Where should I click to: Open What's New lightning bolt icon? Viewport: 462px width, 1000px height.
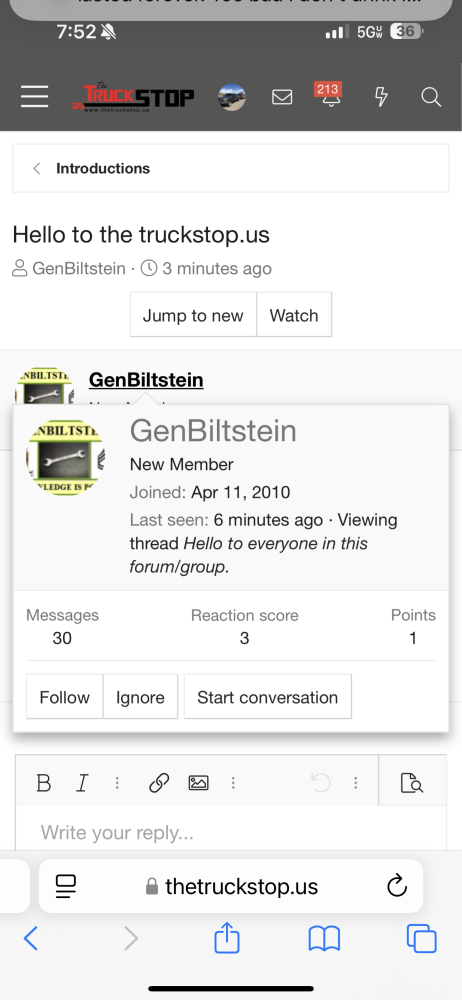381,97
